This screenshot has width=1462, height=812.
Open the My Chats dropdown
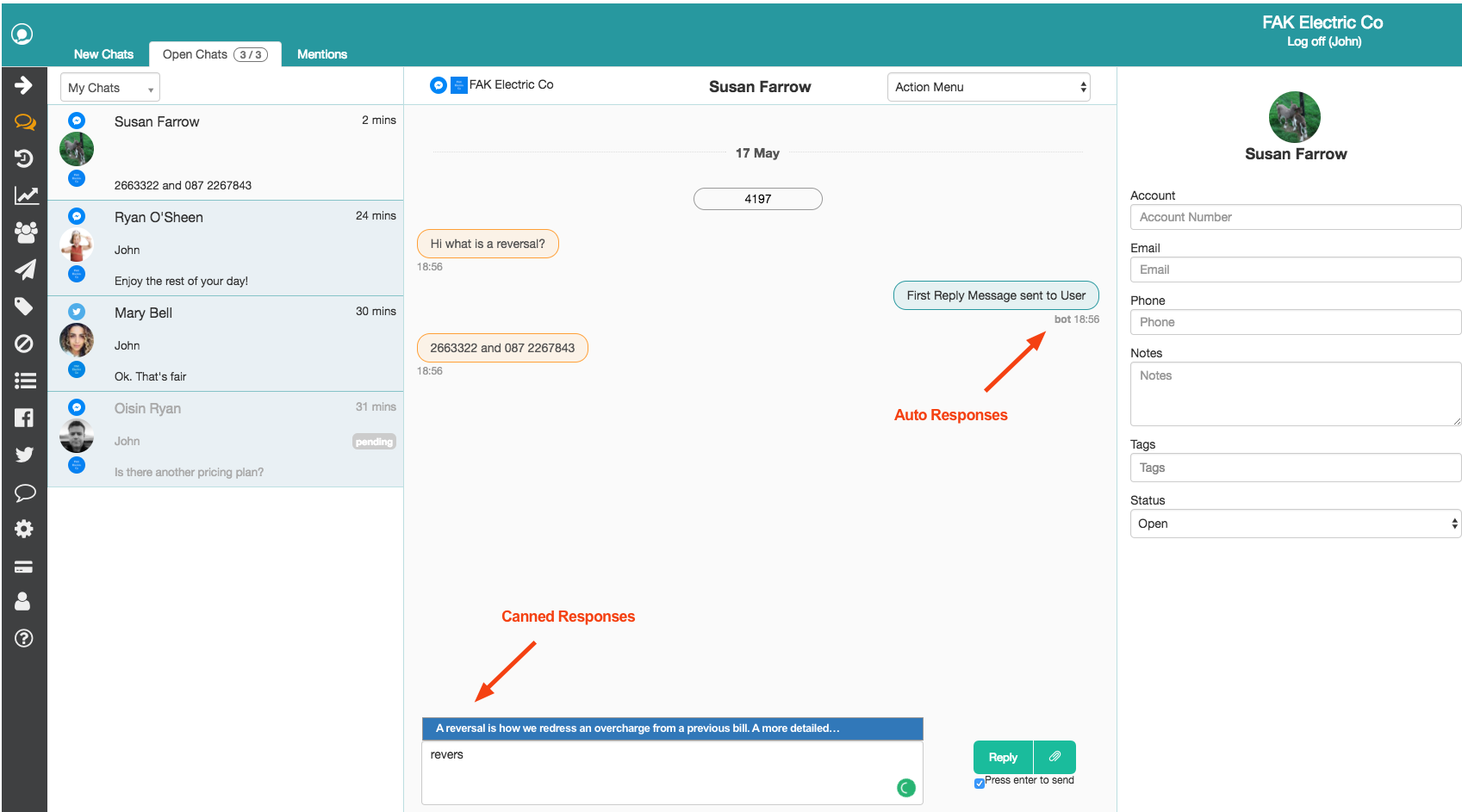(110, 88)
